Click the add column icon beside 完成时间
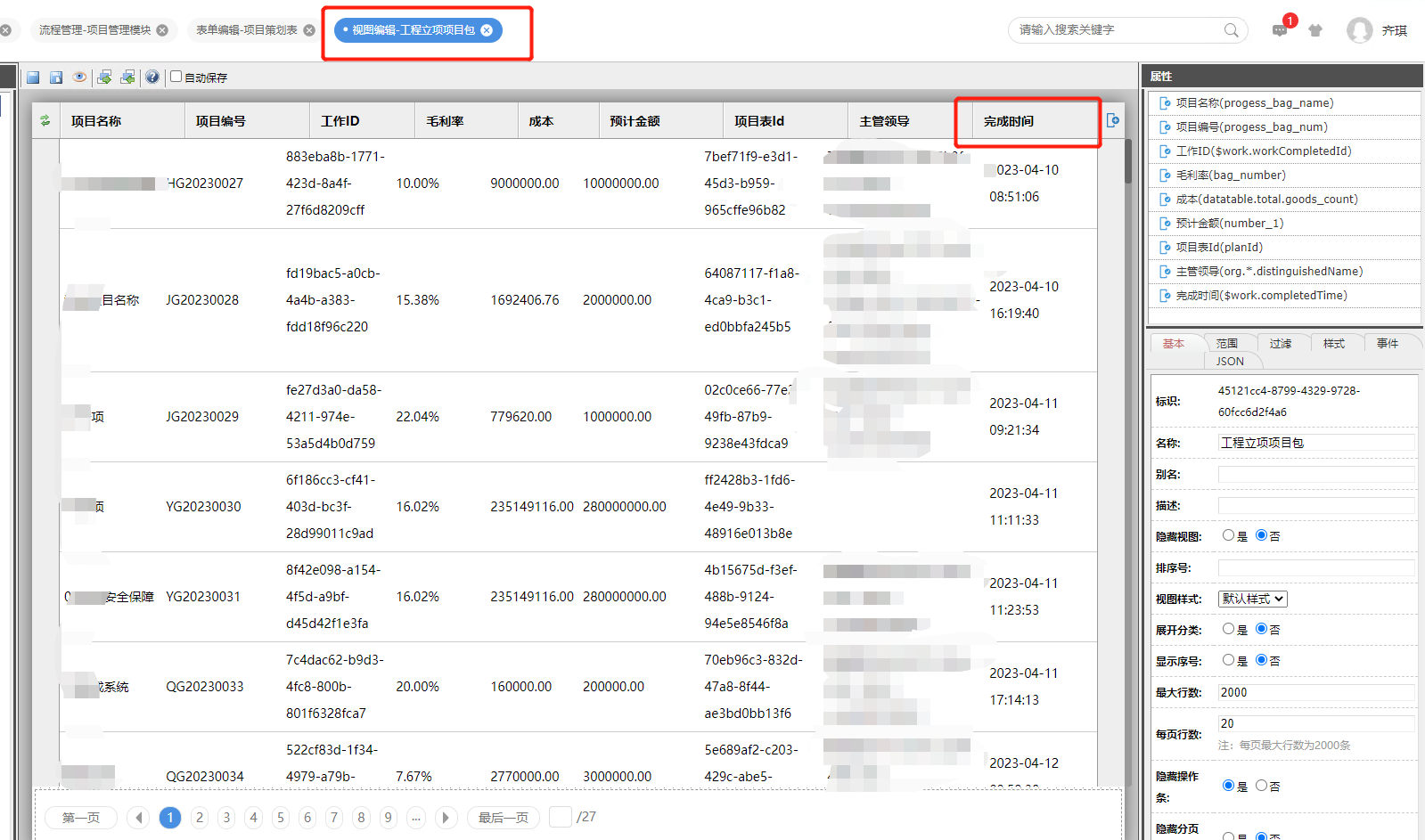1425x840 pixels. (1112, 120)
